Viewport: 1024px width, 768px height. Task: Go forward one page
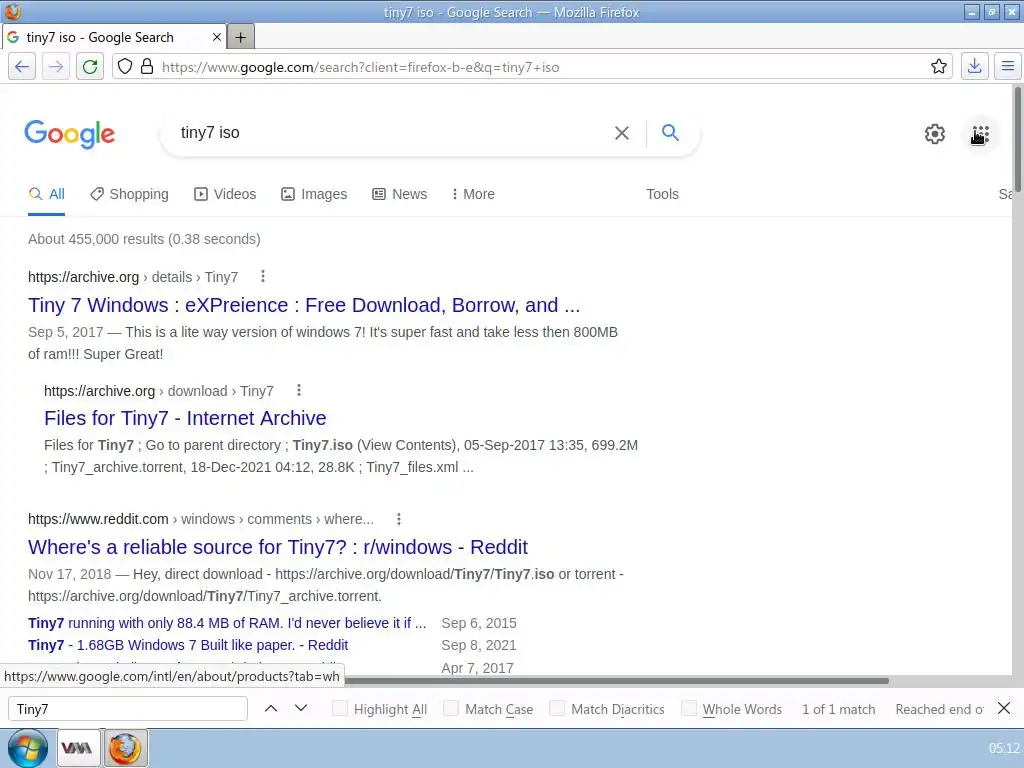pyautogui.click(x=56, y=67)
